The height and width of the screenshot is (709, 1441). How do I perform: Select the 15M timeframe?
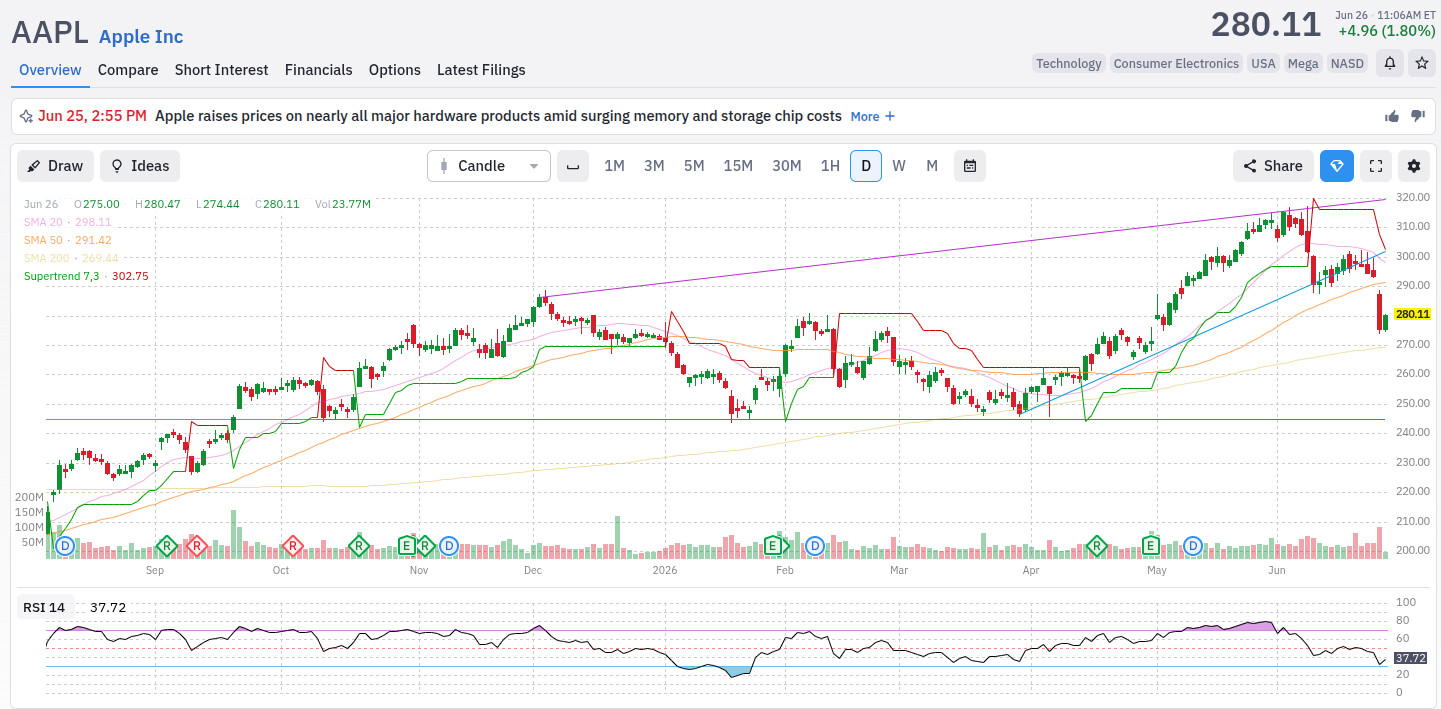[738, 166]
